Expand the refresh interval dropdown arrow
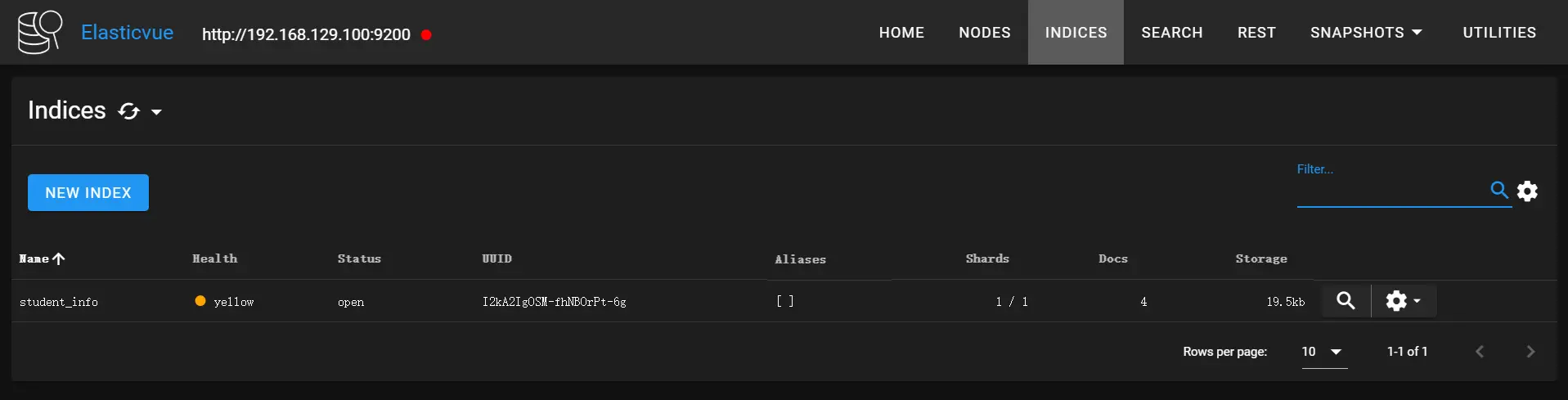Viewport: 1568px width, 400px height. click(x=156, y=112)
